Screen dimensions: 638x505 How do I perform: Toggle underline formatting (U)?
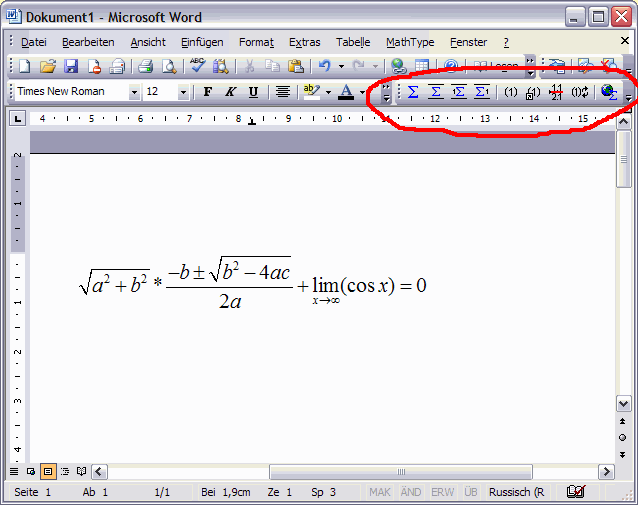253,92
